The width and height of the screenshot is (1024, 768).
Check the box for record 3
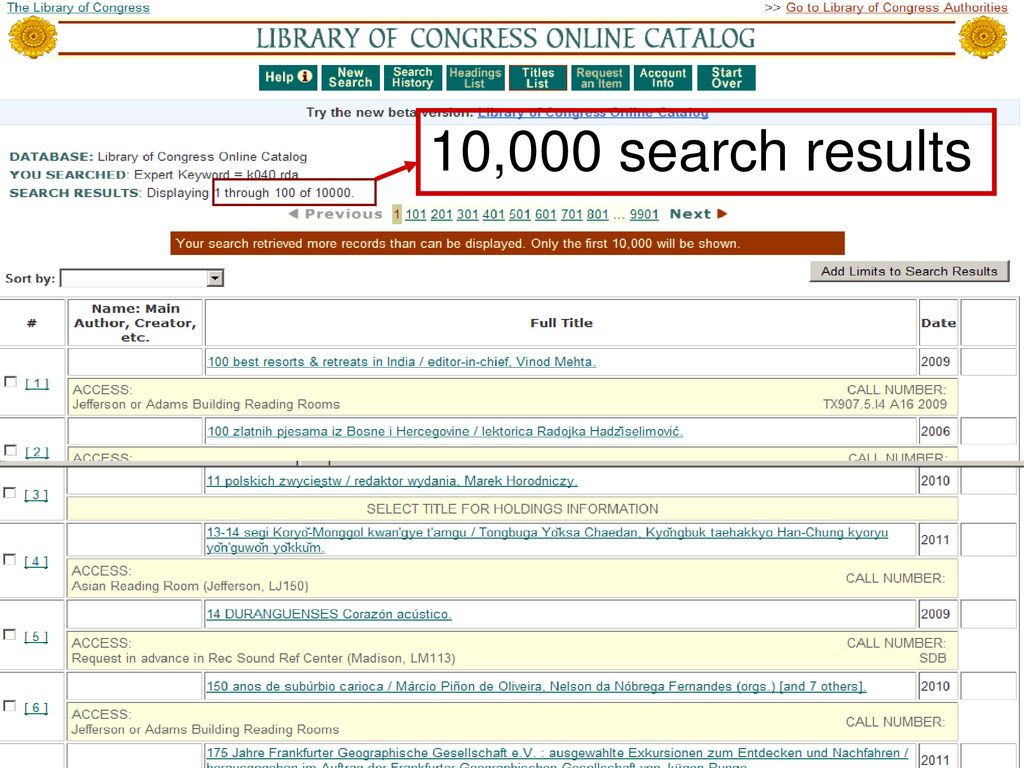point(10,493)
